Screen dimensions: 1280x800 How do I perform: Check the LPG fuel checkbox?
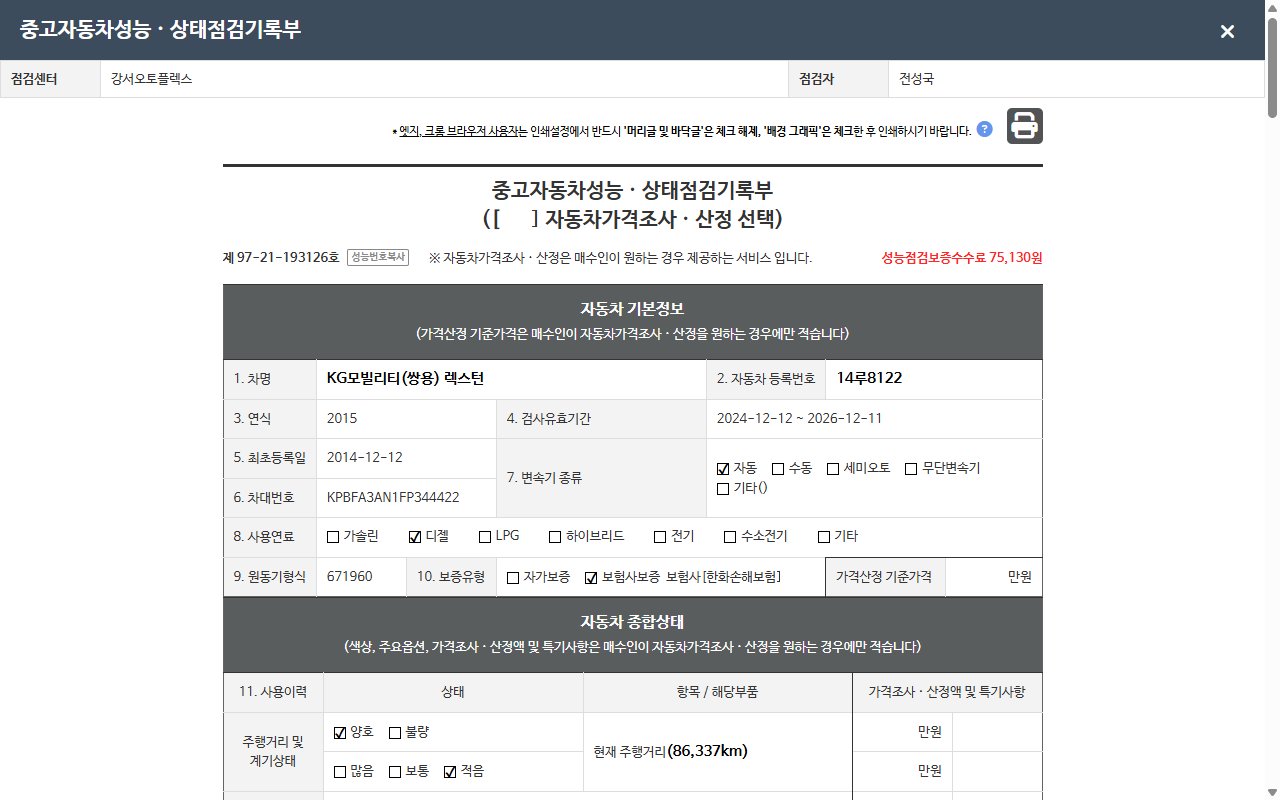pos(485,537)
